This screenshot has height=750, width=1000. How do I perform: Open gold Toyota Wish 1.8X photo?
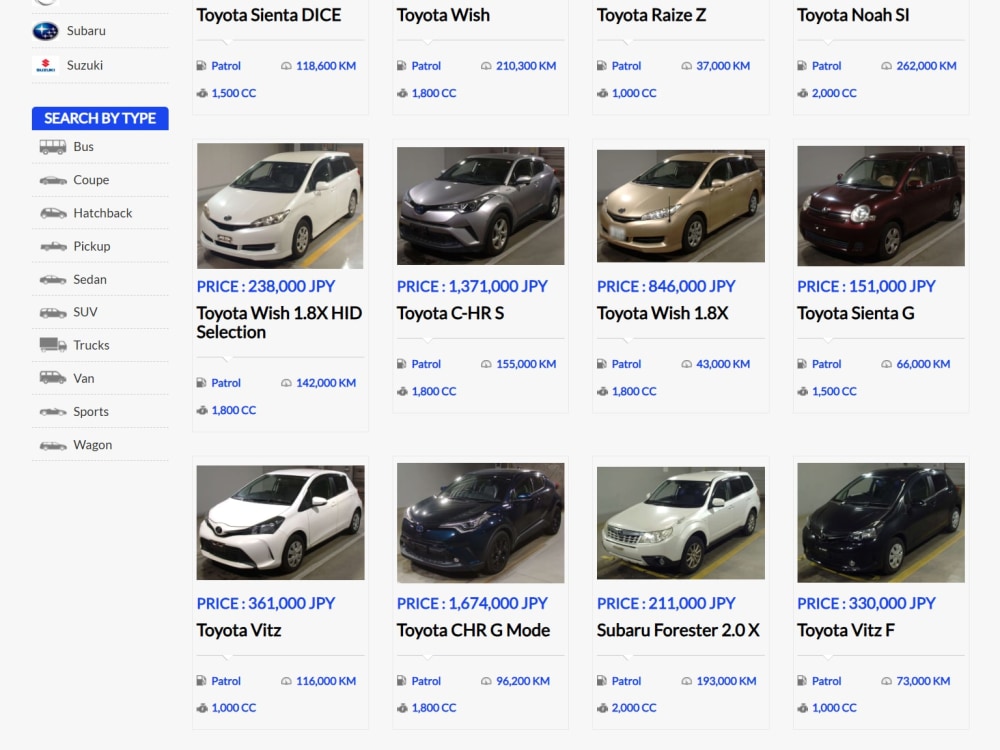680,205
